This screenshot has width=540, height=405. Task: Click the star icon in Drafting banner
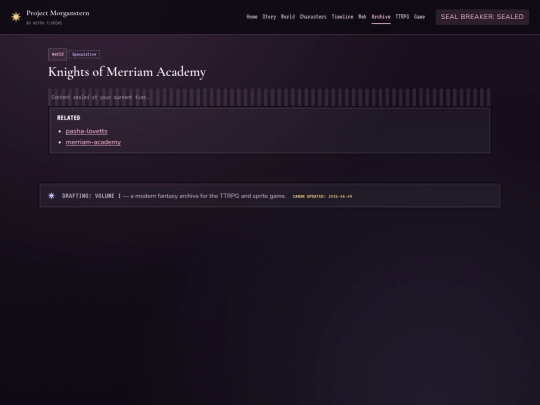[x=51, y=196]
